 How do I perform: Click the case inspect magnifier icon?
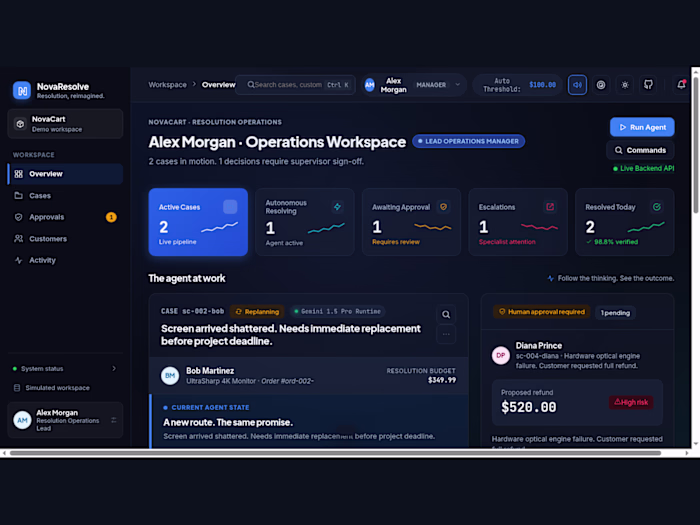click(x=446, y=314)
